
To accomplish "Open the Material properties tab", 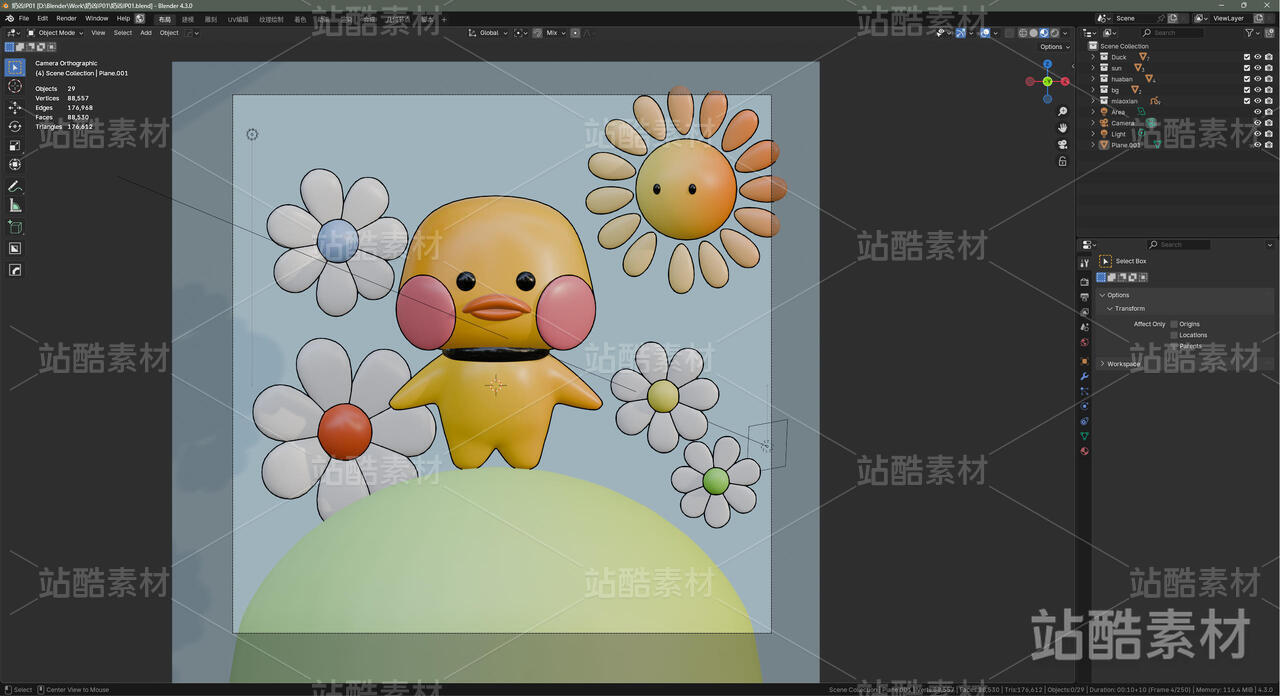I will pos(1084,451).
